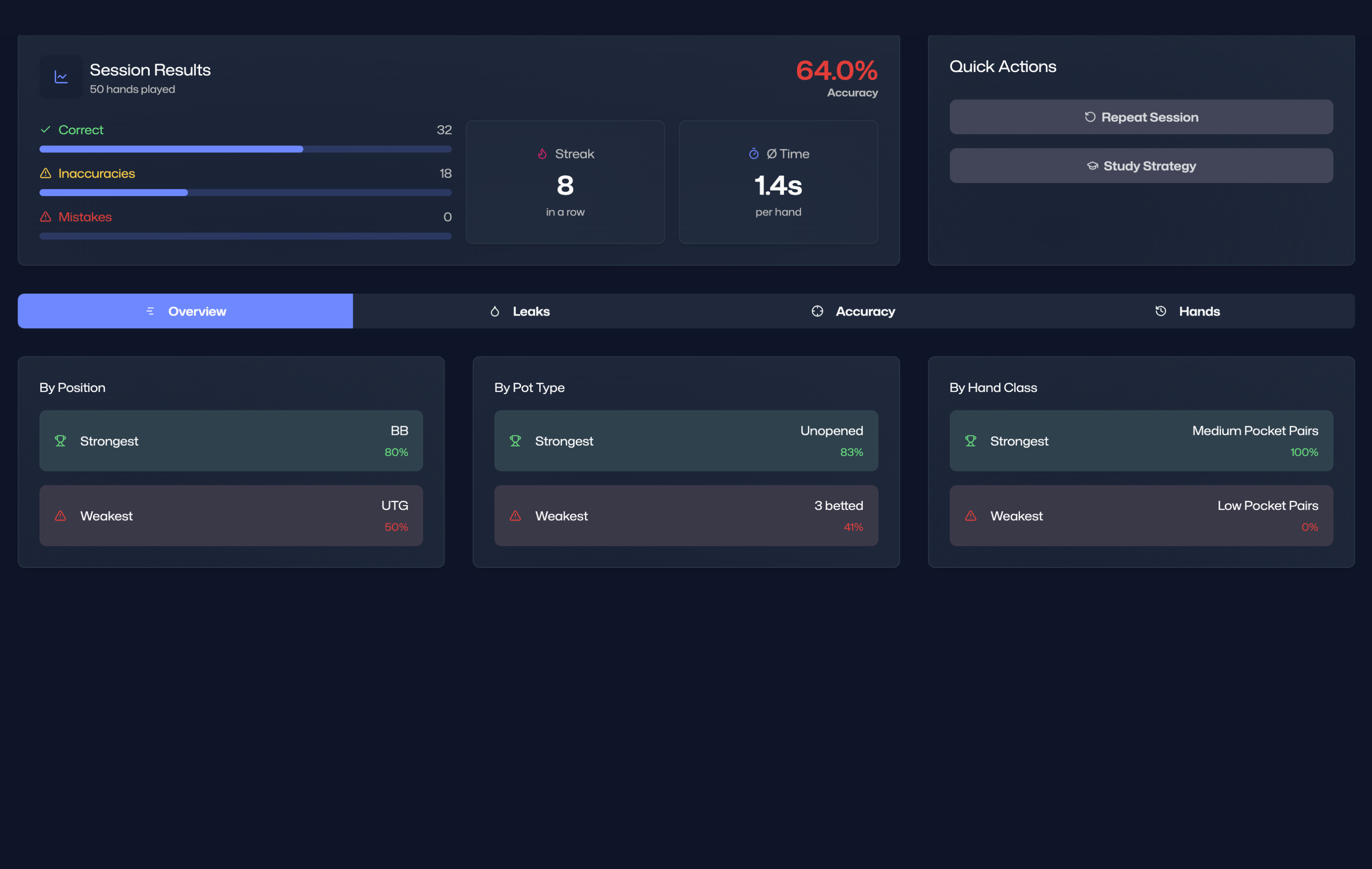Click the trophy icon for Medium Pocket Pairs
Screen dimensions: 1372x869
[970, 441]
